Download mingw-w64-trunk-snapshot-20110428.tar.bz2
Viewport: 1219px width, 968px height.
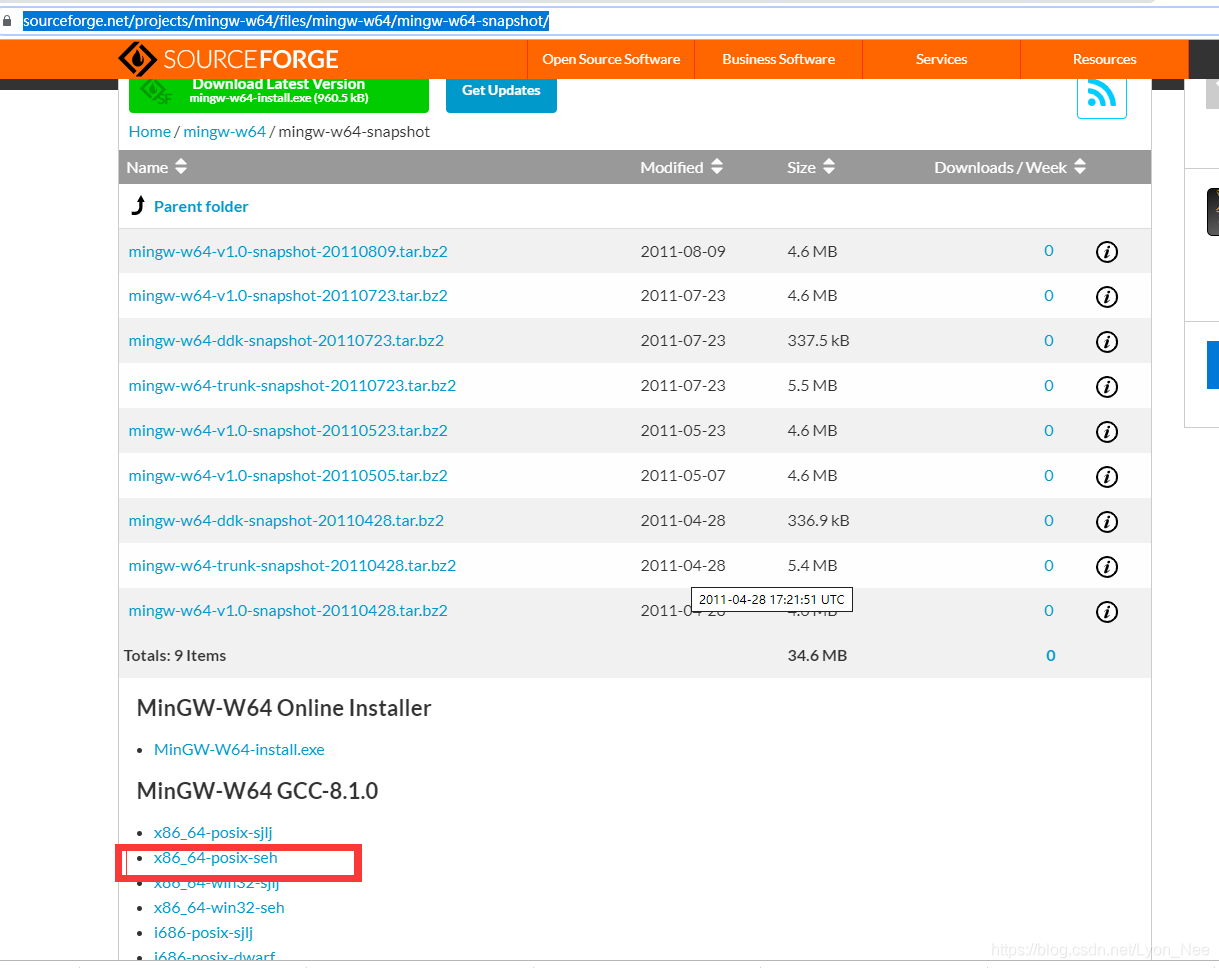coord(292,566)
